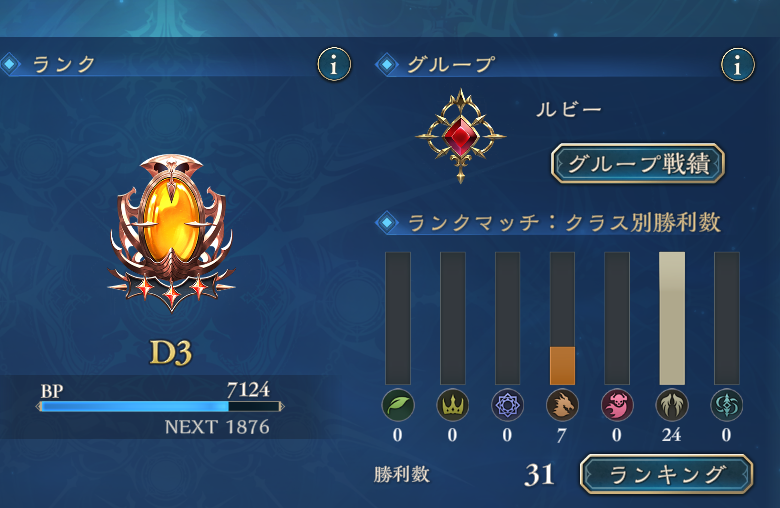Click the D3 amber rank badge
780x508 pixels.
[x=171, y=232]
